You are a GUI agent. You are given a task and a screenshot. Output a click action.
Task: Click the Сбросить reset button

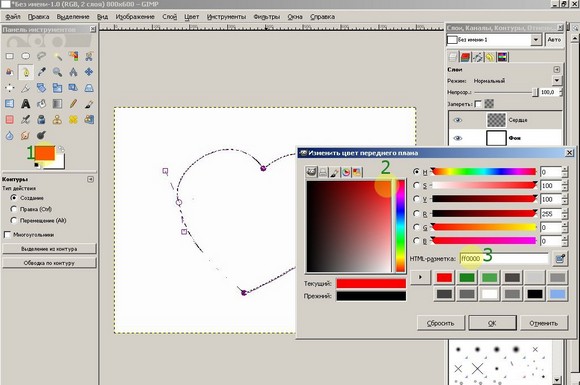tap(441, 323)
